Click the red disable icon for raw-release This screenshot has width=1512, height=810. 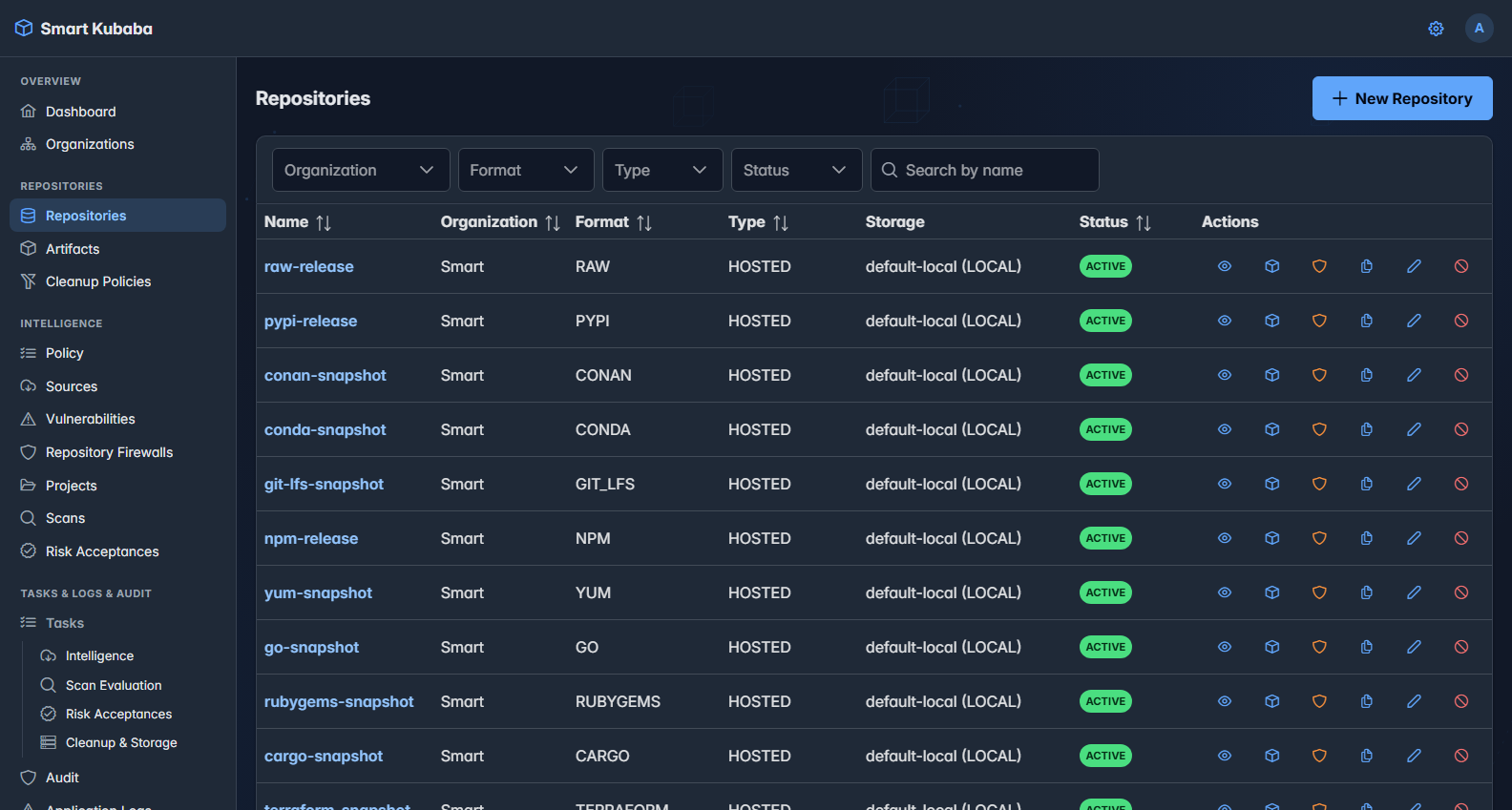(x=1461, y=266)
